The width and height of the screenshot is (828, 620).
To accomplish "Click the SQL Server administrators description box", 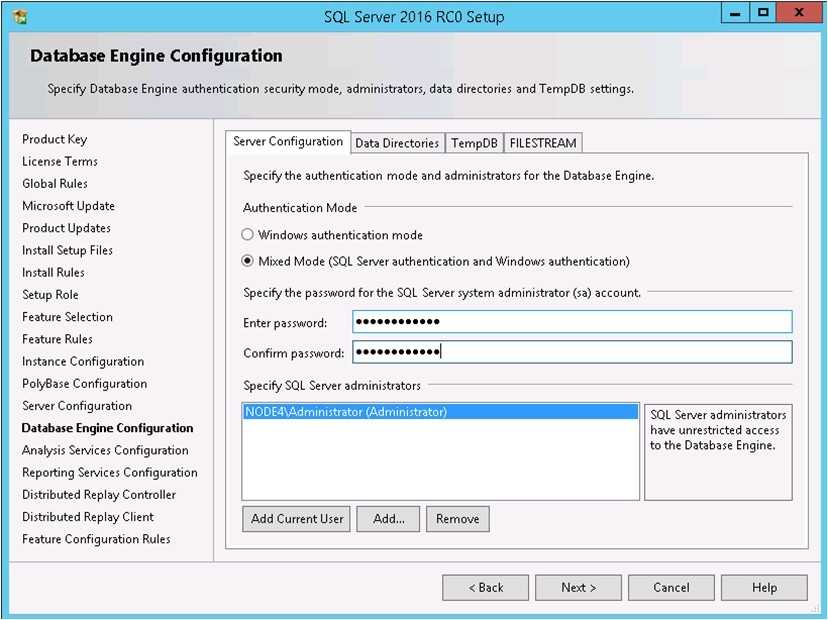I will click(x=718, y=452).
